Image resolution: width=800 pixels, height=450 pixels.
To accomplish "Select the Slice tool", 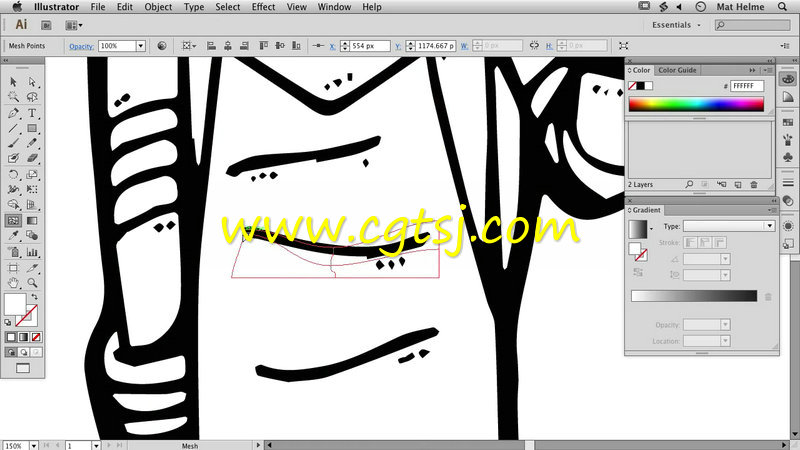I will point(32,268).
